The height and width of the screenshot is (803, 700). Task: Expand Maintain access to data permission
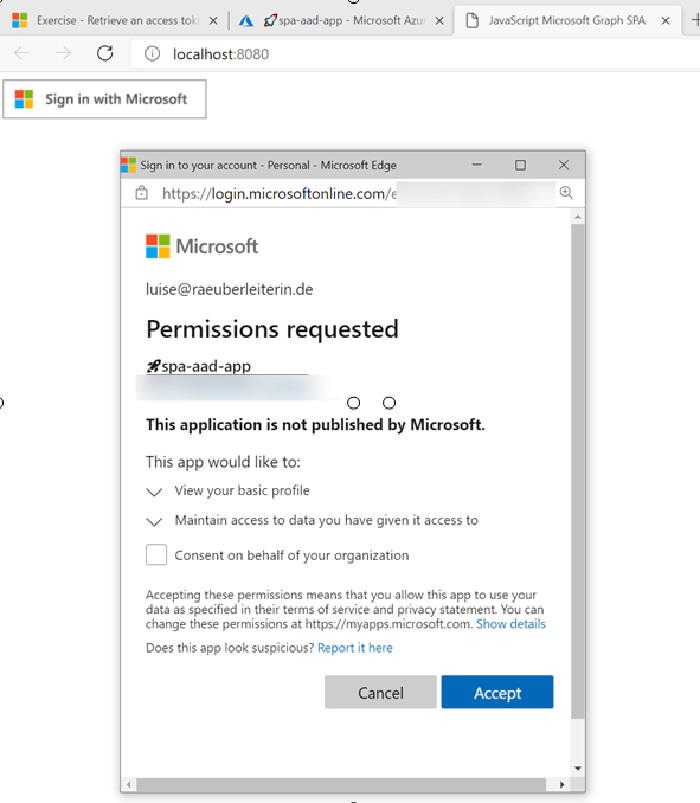click(x=154, y=522)
